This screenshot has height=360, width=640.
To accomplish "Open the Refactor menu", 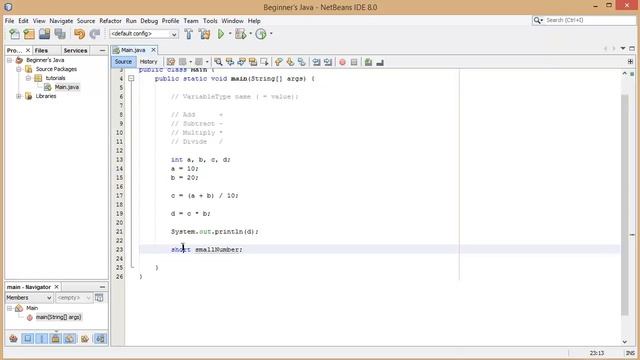I will 110,21.
